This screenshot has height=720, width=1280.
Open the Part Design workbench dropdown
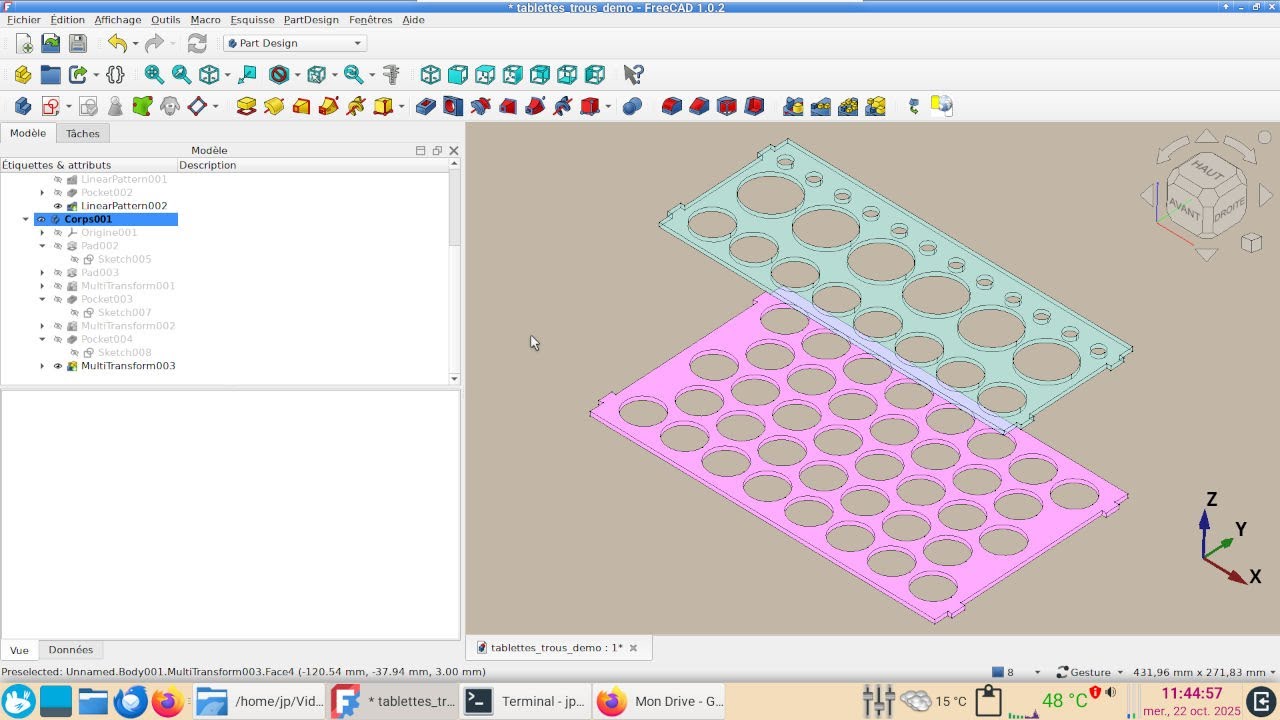[295, 43]
